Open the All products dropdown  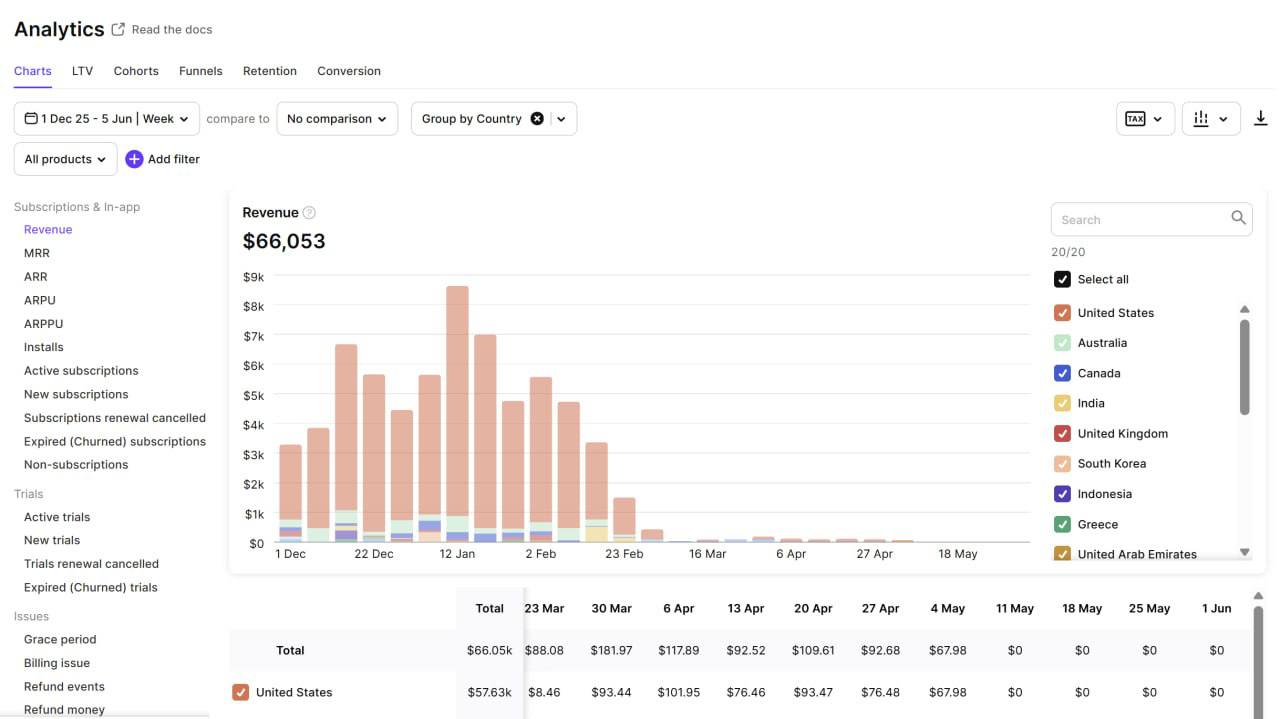[x=65, y=159]
